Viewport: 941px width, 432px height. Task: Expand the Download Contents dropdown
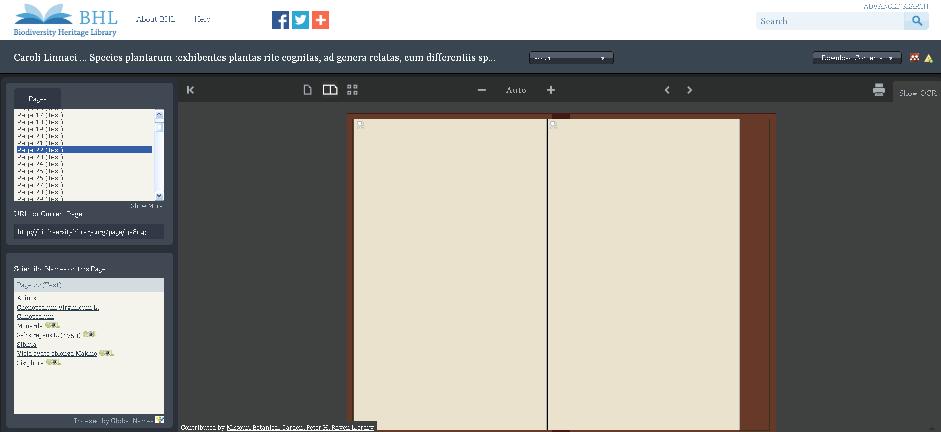(x=856, y=58)
